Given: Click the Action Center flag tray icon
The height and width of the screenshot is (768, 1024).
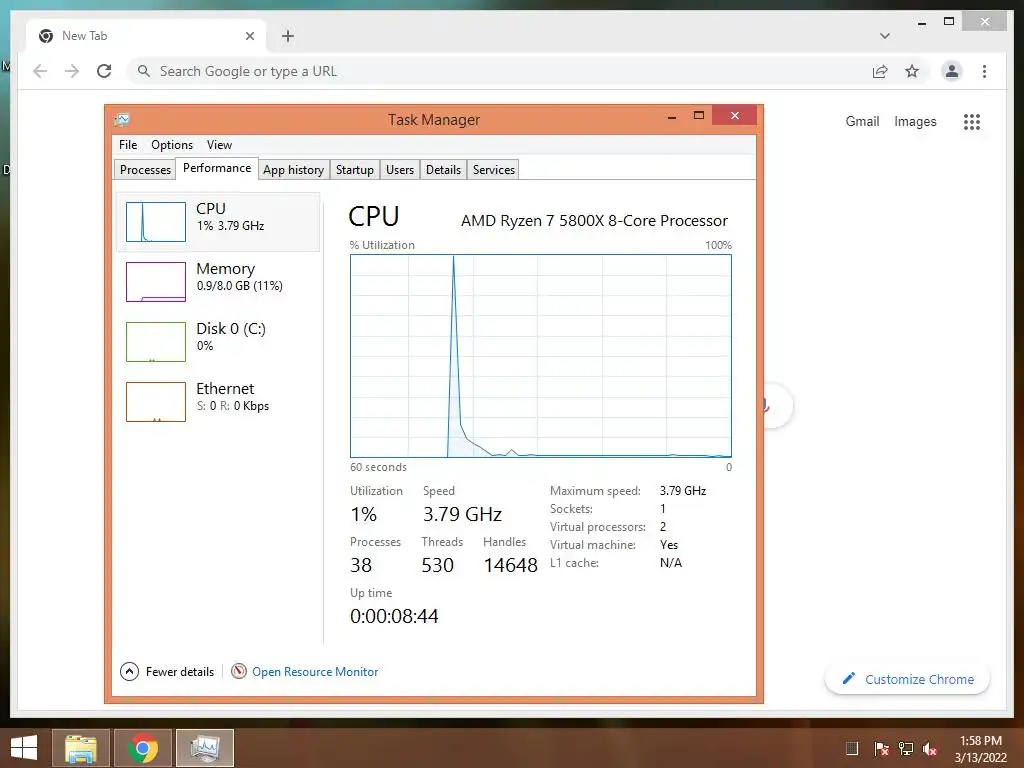Looking at the screenshot, I should click(881, 749).
